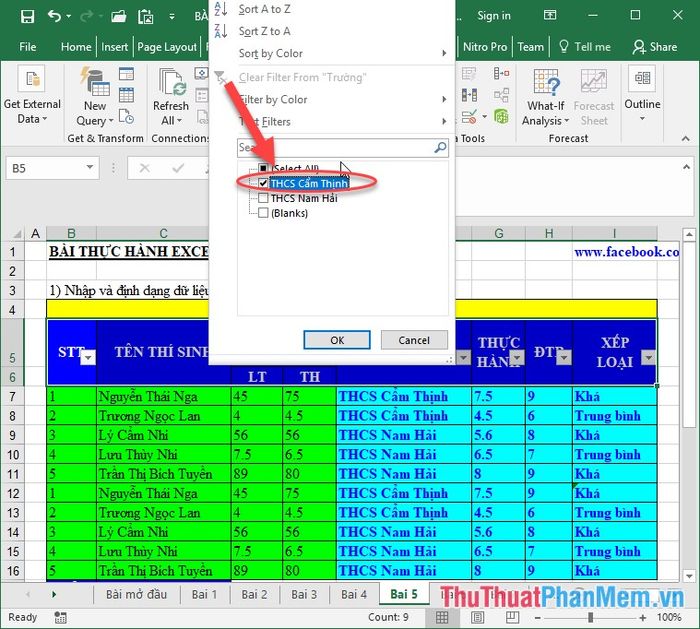Screen dimensions: 700x629
Task: Click the New Query icon
Action: click(95, 82)
